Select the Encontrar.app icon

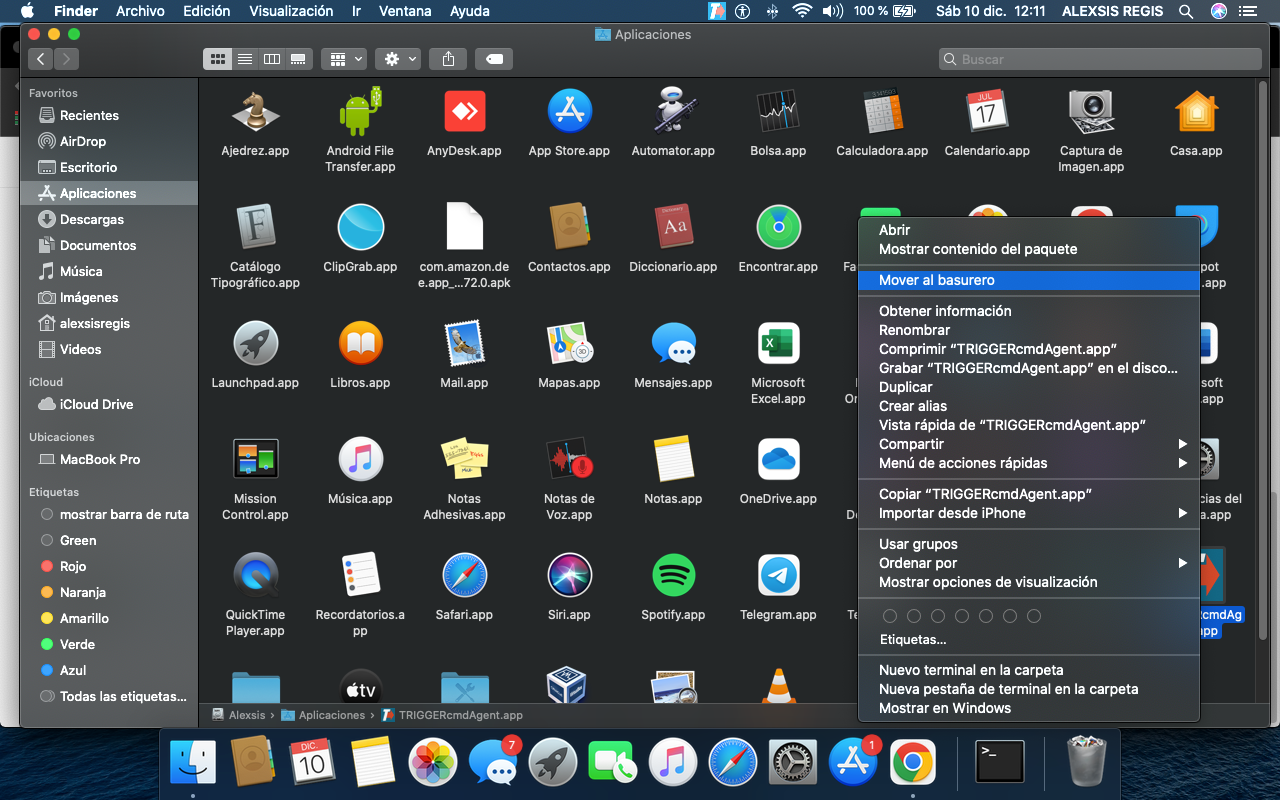click(778, 227)
